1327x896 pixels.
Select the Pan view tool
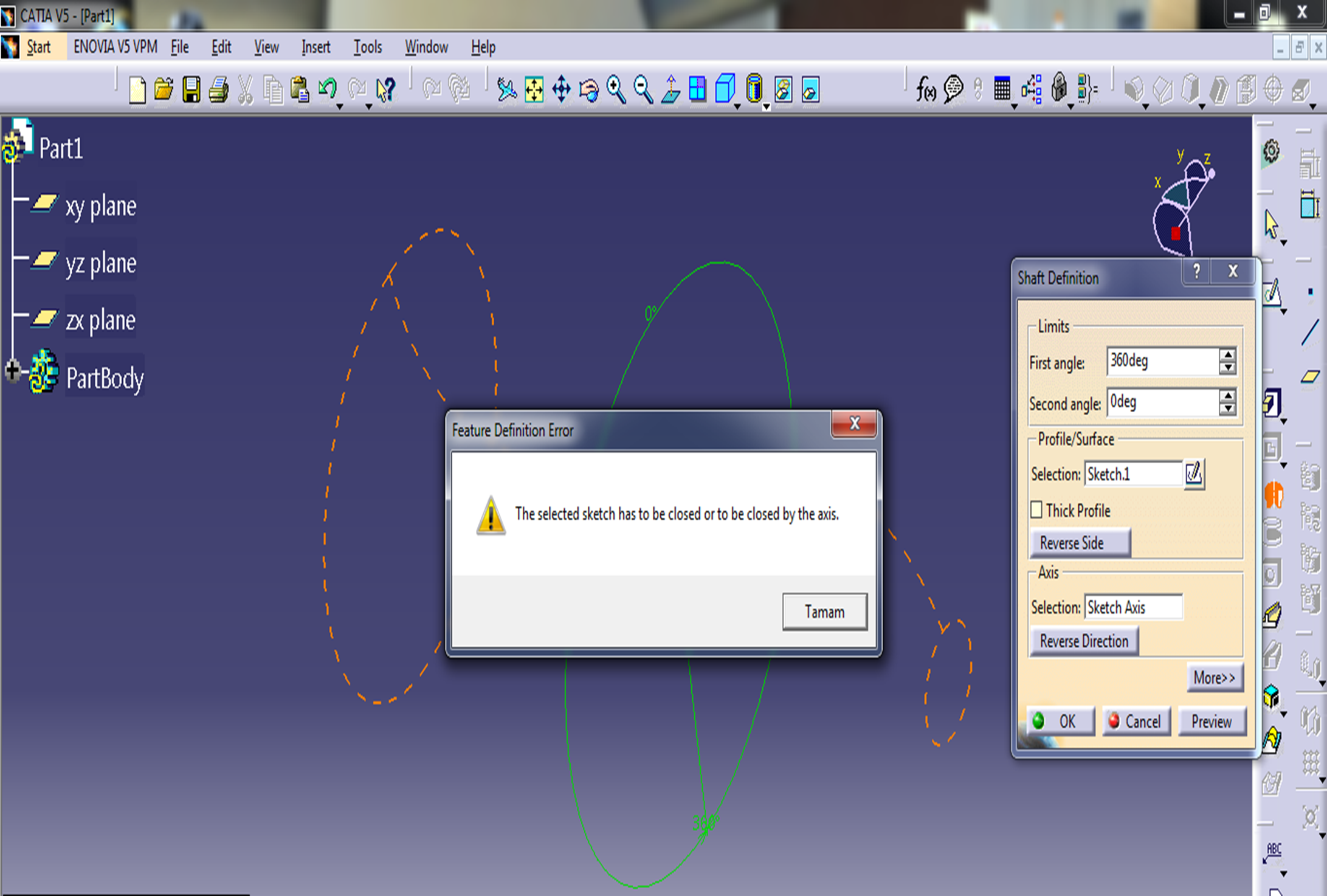coord(561,90)
